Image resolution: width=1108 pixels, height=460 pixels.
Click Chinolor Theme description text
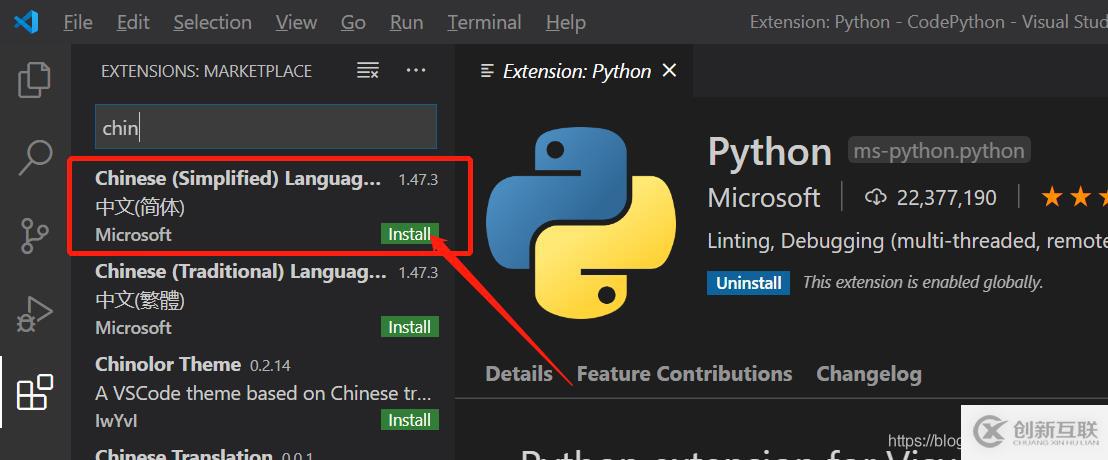click(264, 393)
